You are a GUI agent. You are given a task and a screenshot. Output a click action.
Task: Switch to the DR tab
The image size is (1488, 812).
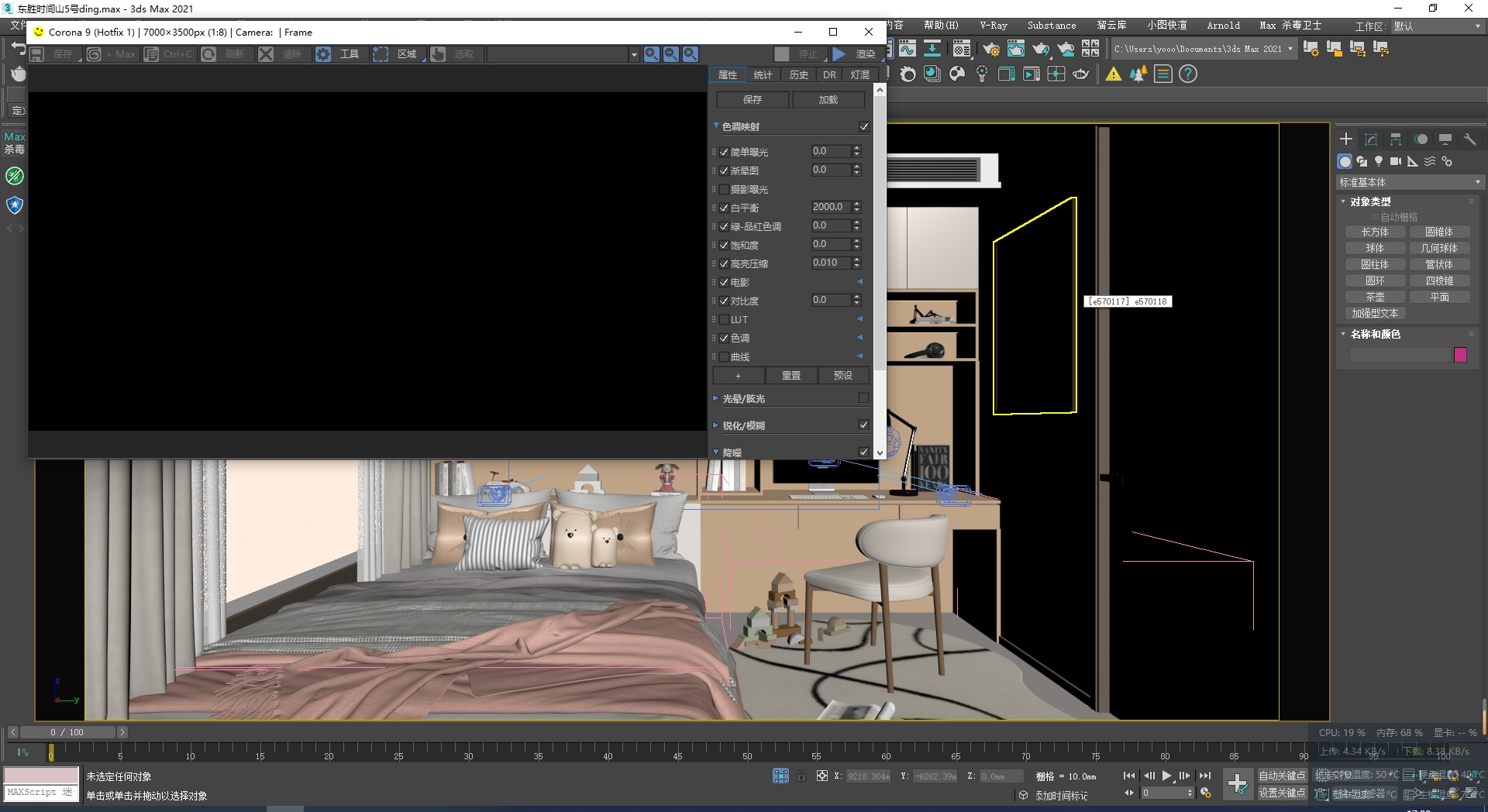pyautogui.click(x=830, y=75)
